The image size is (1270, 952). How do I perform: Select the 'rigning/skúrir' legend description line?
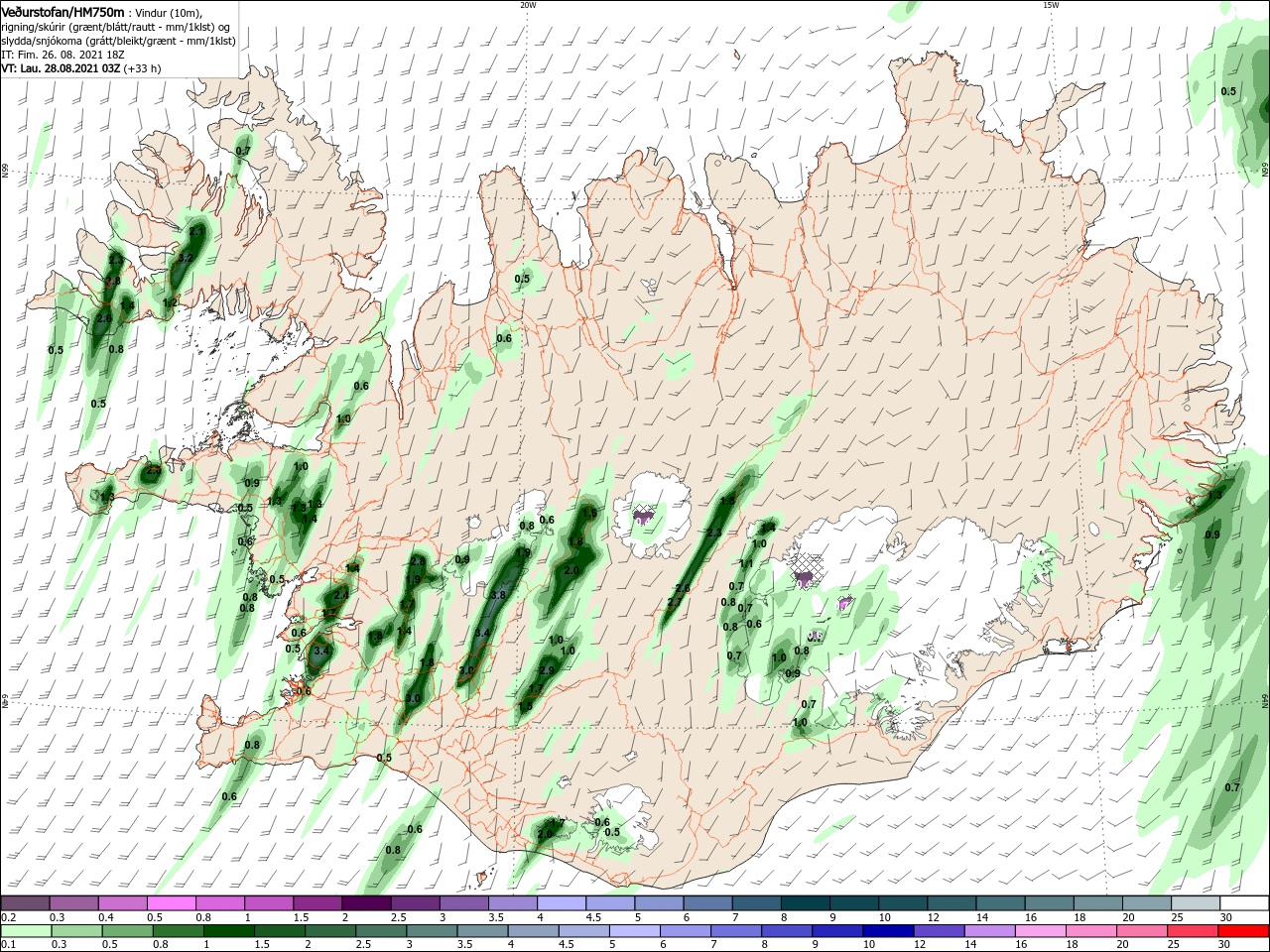pyautogui.click(x=116, y=26)
